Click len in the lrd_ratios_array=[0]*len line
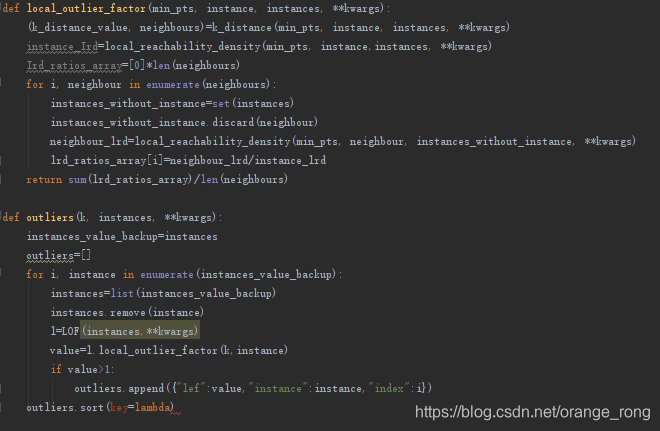 pos(162,65)
